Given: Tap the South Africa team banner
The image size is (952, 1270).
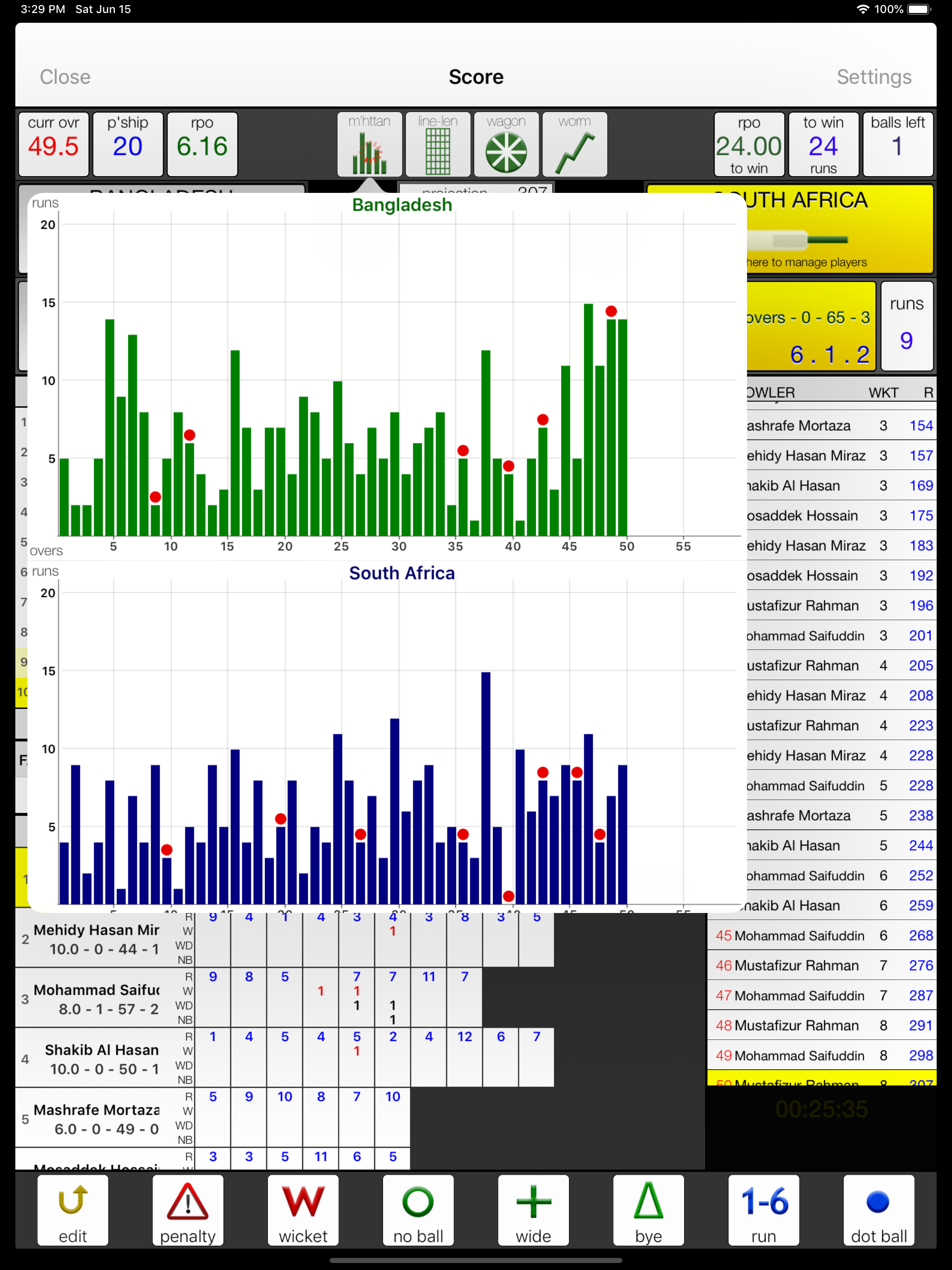Looking at the screenshot, I should (x=840, y=229).
